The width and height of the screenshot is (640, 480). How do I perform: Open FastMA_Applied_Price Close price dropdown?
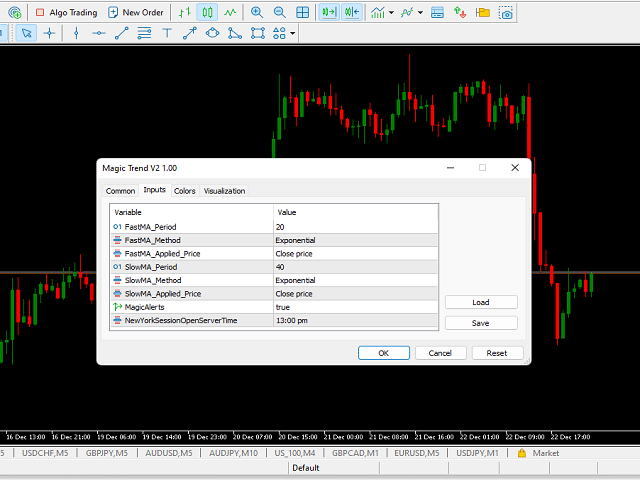tap(356, 253)
